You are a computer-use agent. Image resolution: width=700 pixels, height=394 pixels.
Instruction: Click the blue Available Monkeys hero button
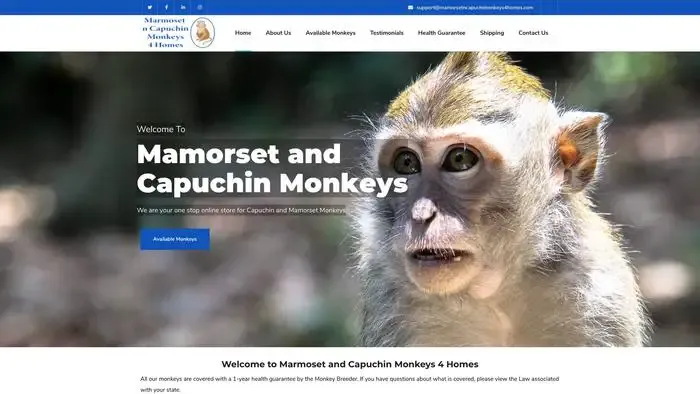click(175, 239)
